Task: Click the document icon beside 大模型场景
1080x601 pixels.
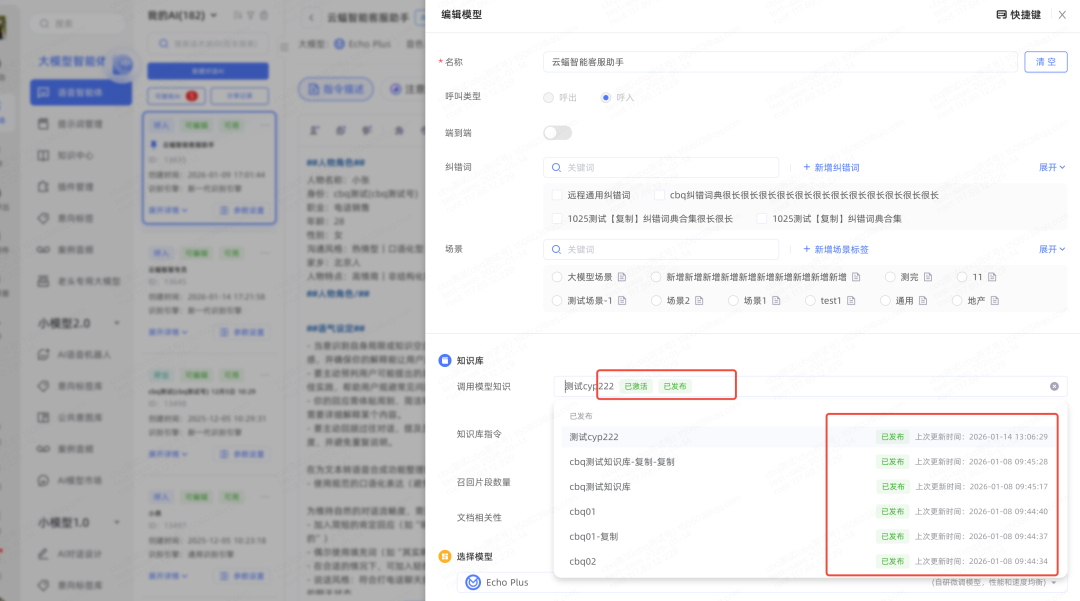Action: point(622,277)
